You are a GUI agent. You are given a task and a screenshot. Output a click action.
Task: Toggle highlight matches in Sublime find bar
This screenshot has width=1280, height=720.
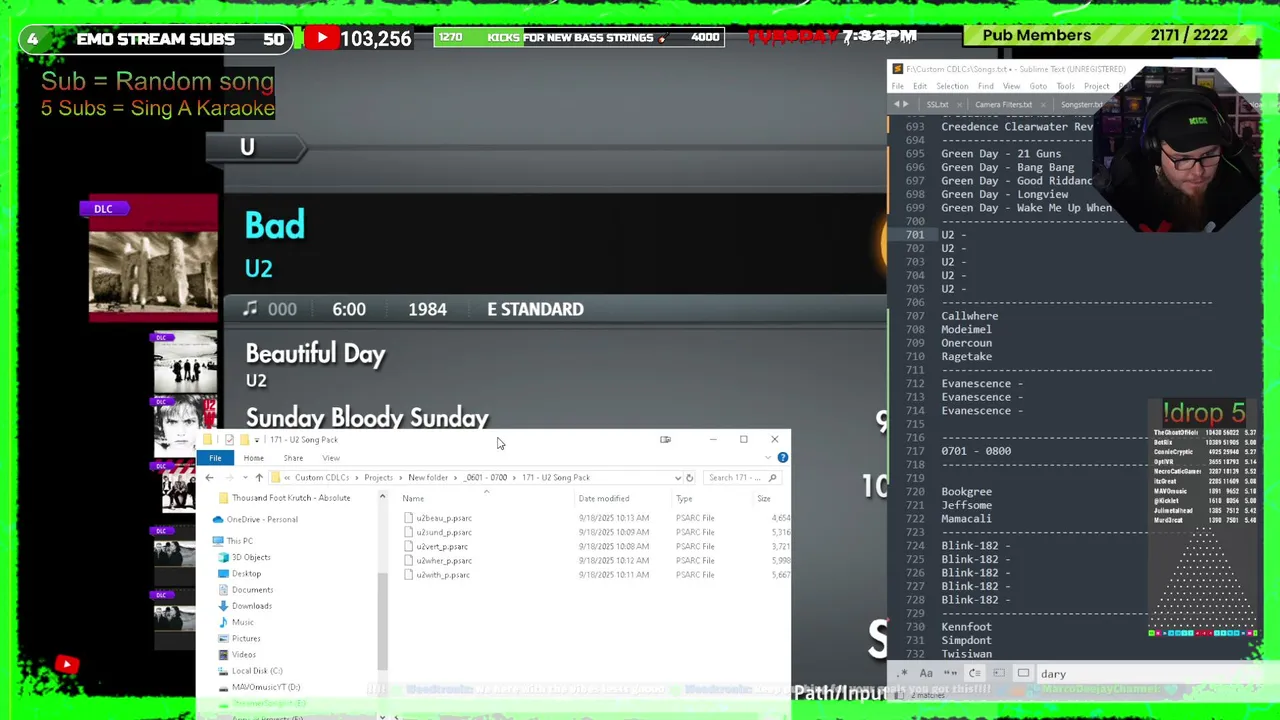pyautogui.click(x=1023, y=673)
